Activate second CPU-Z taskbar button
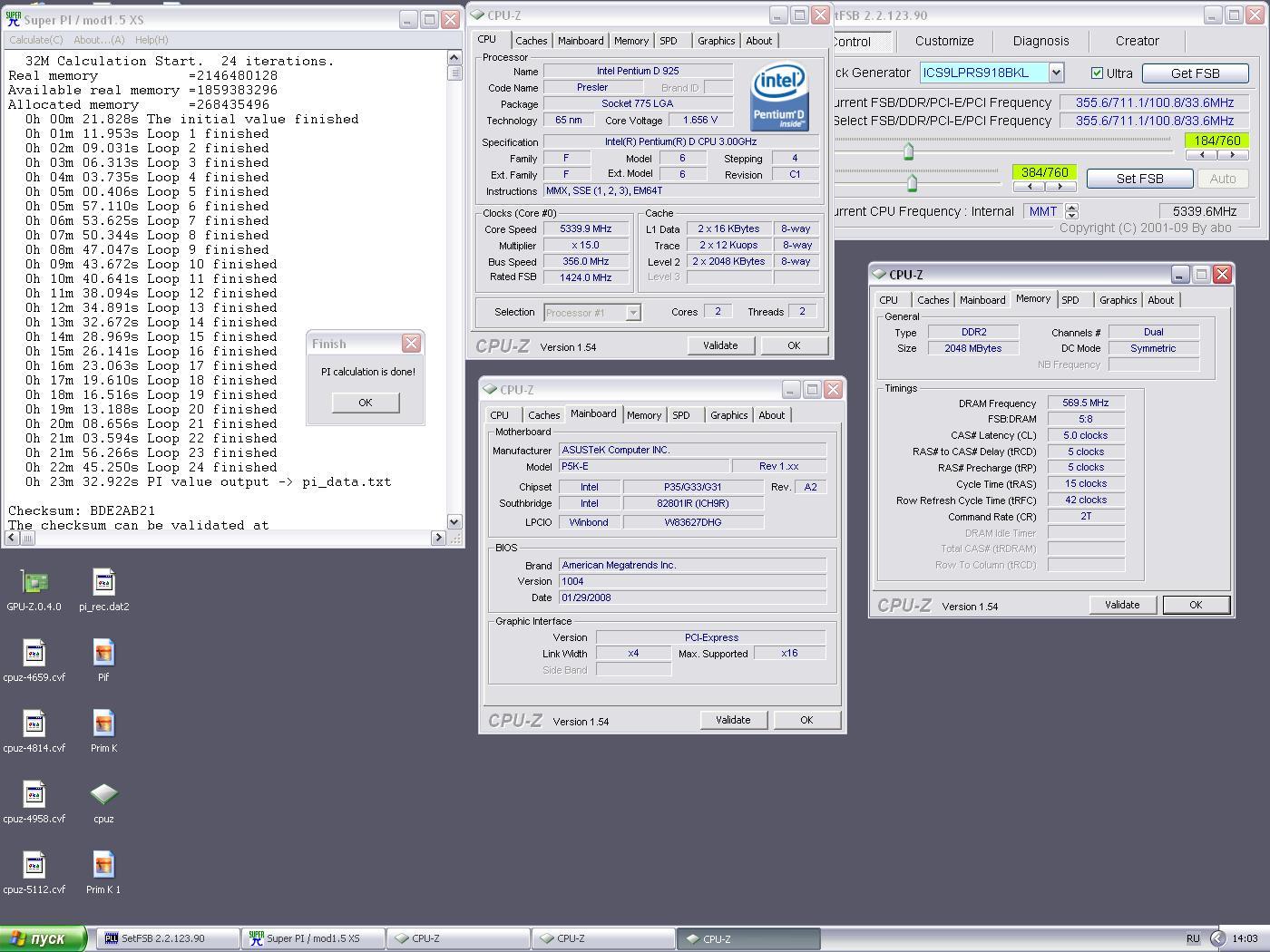1270x952 pixels. point(603,938)
